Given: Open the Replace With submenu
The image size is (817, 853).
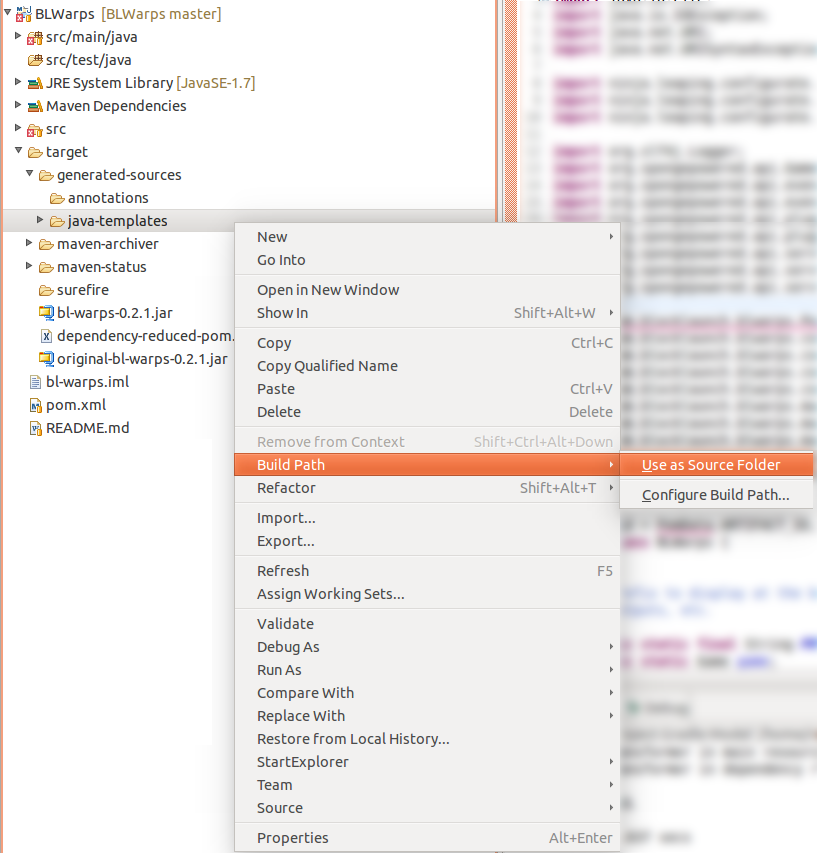Looking at the screenshot, I should (x=427, y=716).
